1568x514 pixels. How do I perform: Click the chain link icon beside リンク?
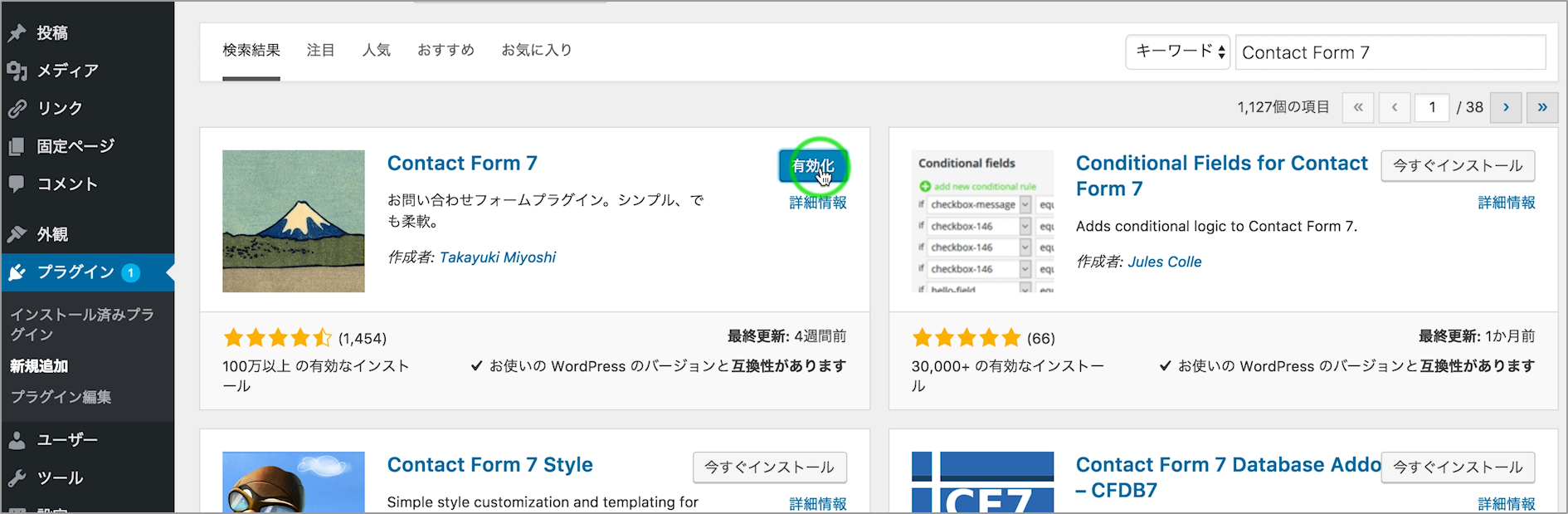[x=17, y=109]
